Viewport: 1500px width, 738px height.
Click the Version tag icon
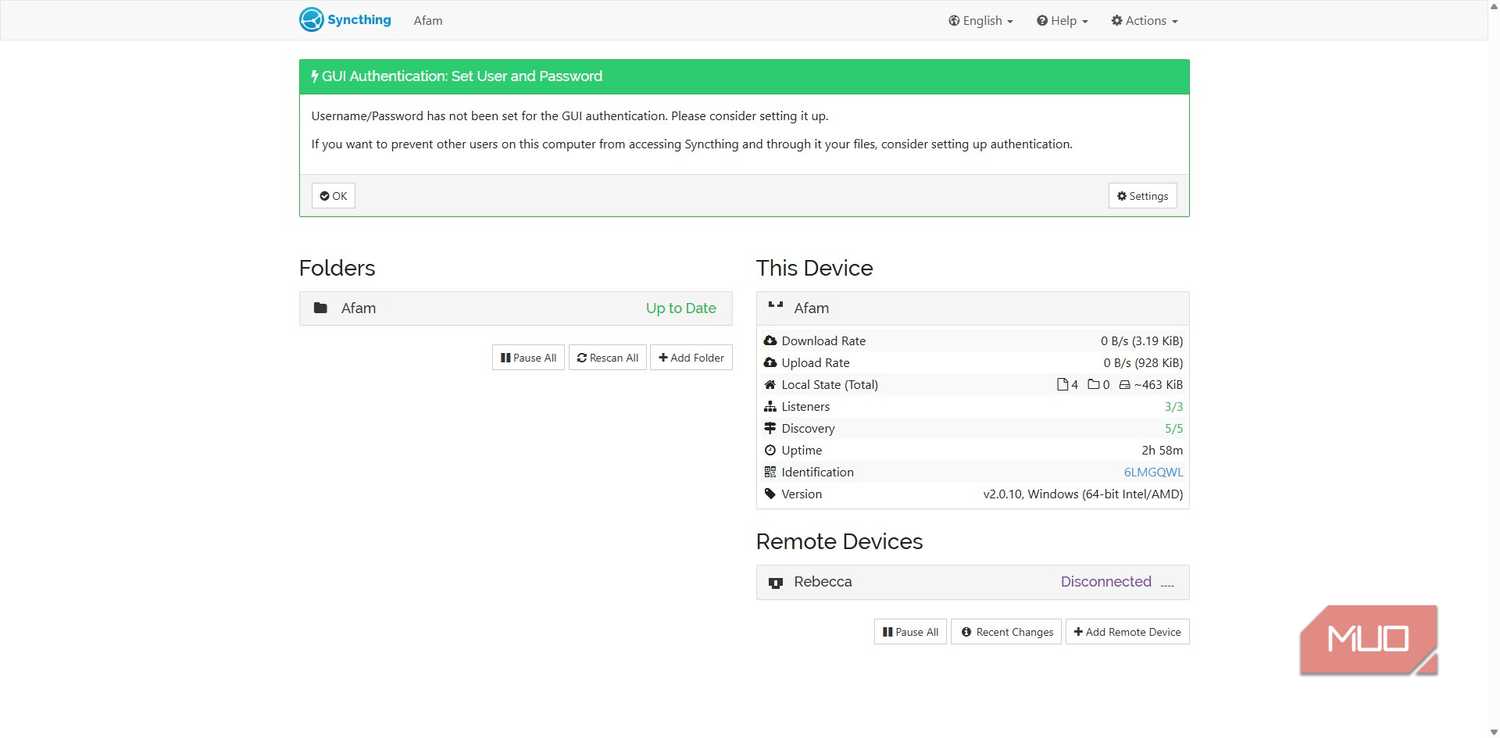coord(770,494)
